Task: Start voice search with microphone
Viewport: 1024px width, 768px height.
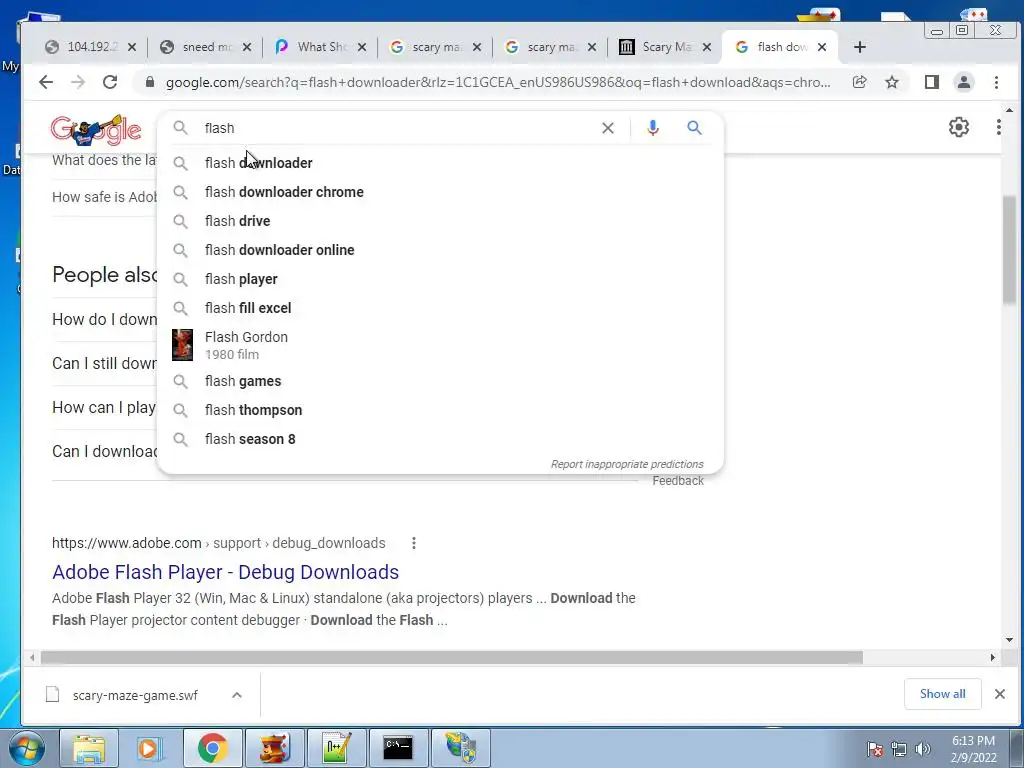Action: 652,128
